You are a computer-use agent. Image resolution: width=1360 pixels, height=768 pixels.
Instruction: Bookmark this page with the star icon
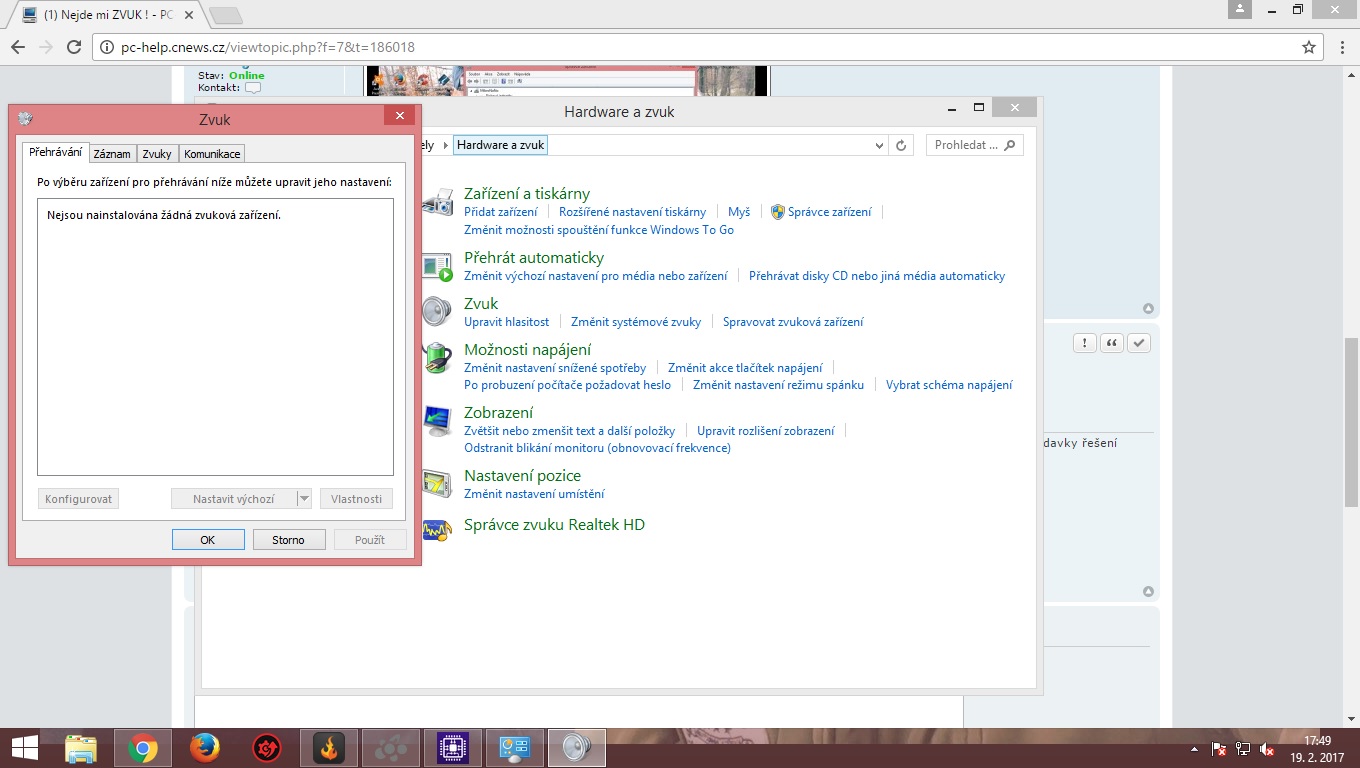pos(1308,47)
